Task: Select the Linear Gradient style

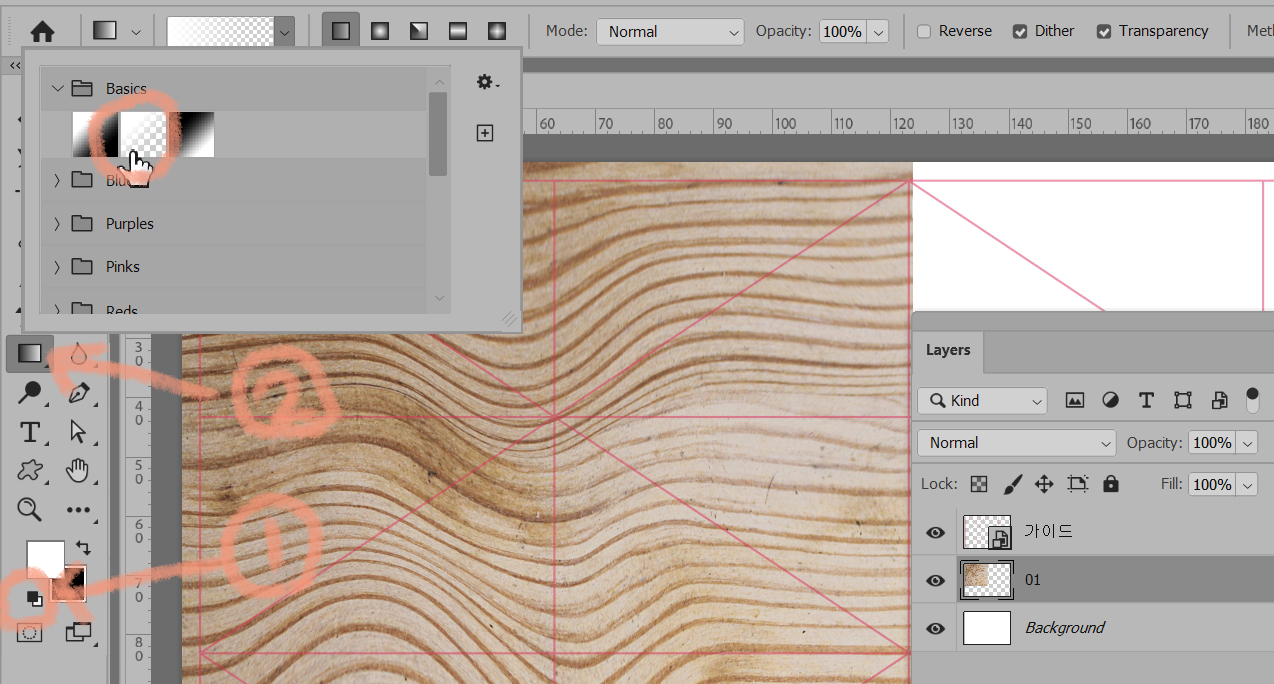Action: pos(341,31)
